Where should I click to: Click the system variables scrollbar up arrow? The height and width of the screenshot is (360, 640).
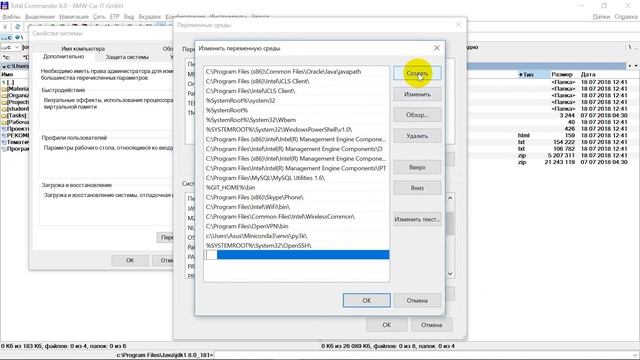pyautogui.click(x=450, y=198)
